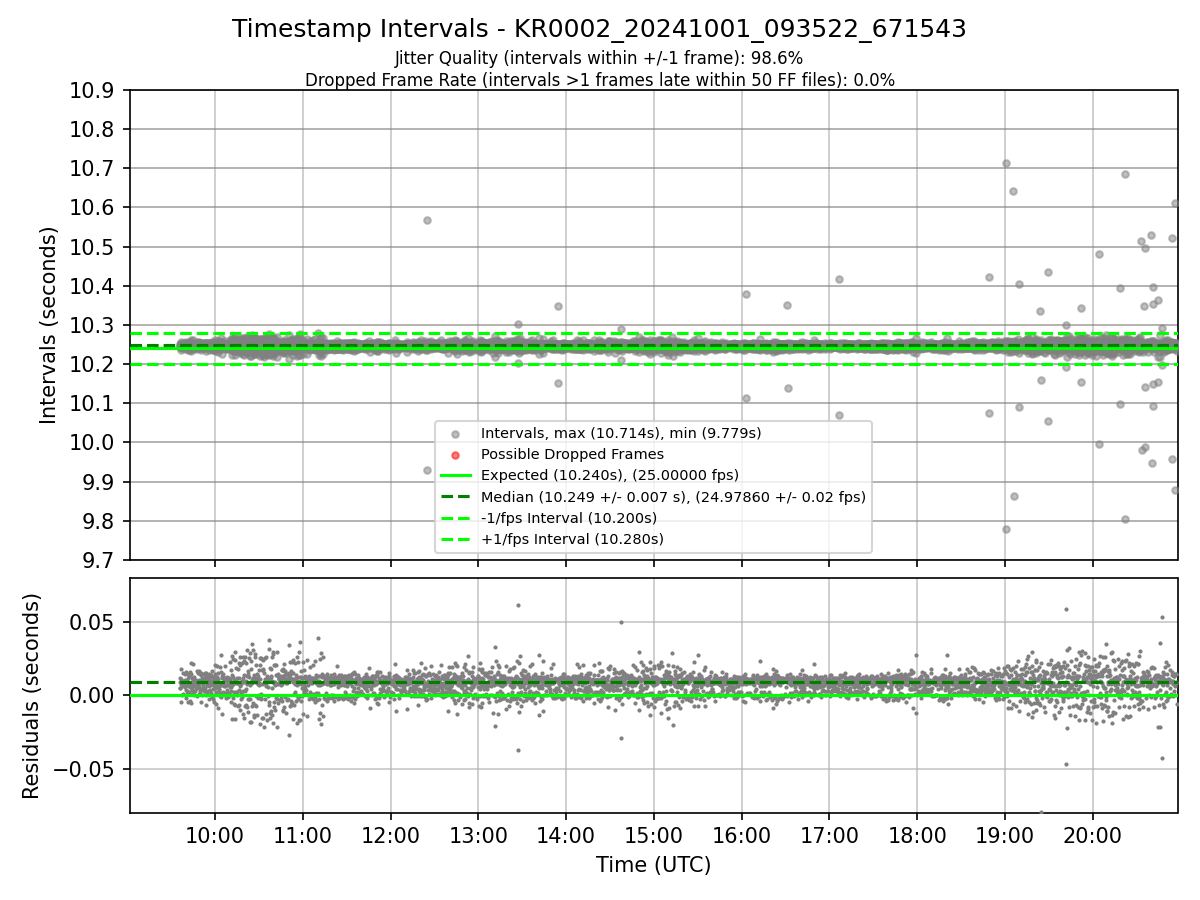Click the '10.9' y-axis tick label

point(94,91)
